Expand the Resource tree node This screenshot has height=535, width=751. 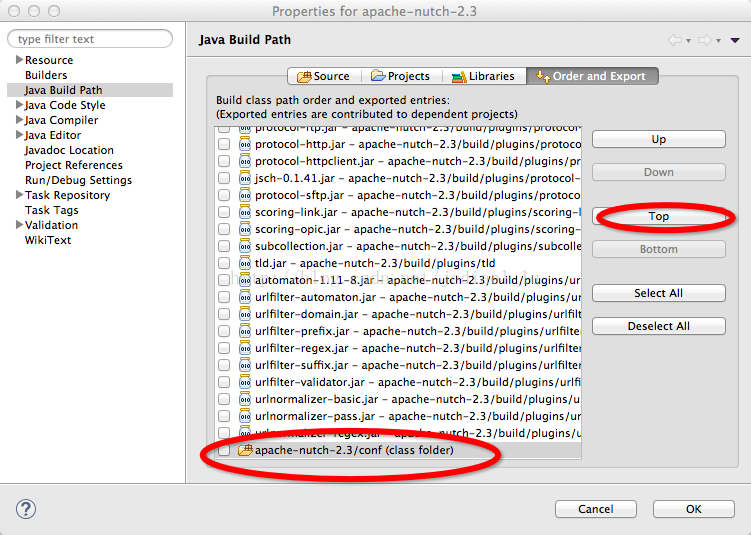[x=19, y=59]
